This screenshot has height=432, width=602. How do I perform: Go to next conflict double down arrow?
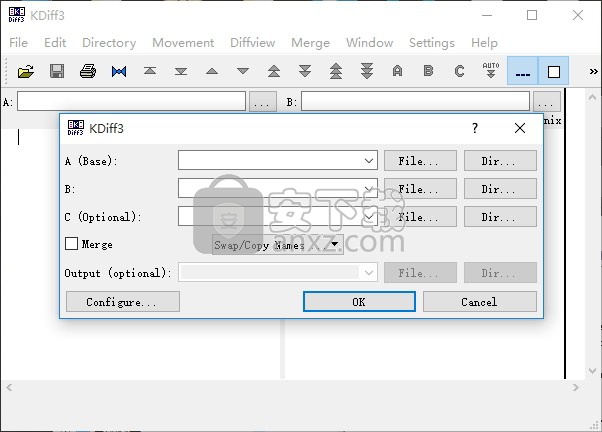[x=305, y=71]
